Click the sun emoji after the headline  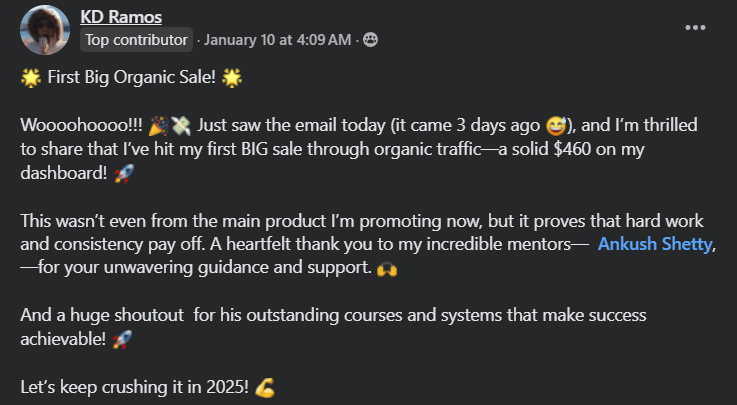(x=233, y=79)
